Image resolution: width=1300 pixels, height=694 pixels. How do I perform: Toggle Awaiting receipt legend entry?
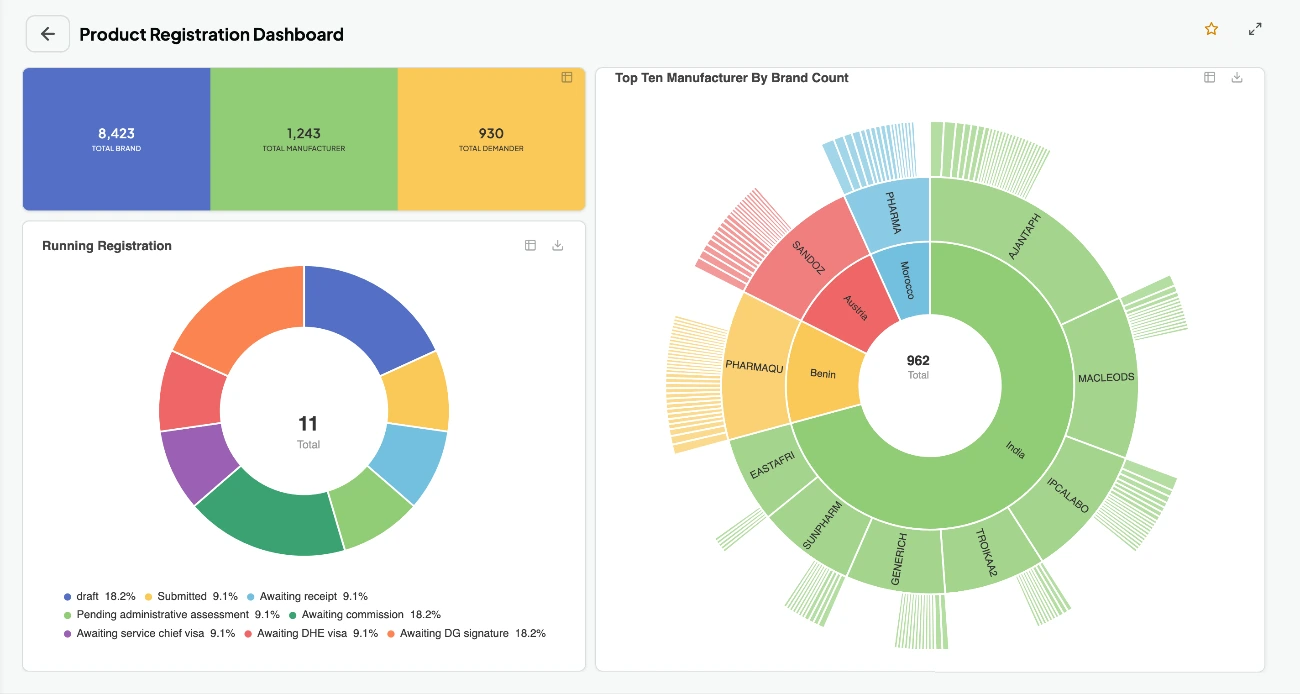point(307,596)
